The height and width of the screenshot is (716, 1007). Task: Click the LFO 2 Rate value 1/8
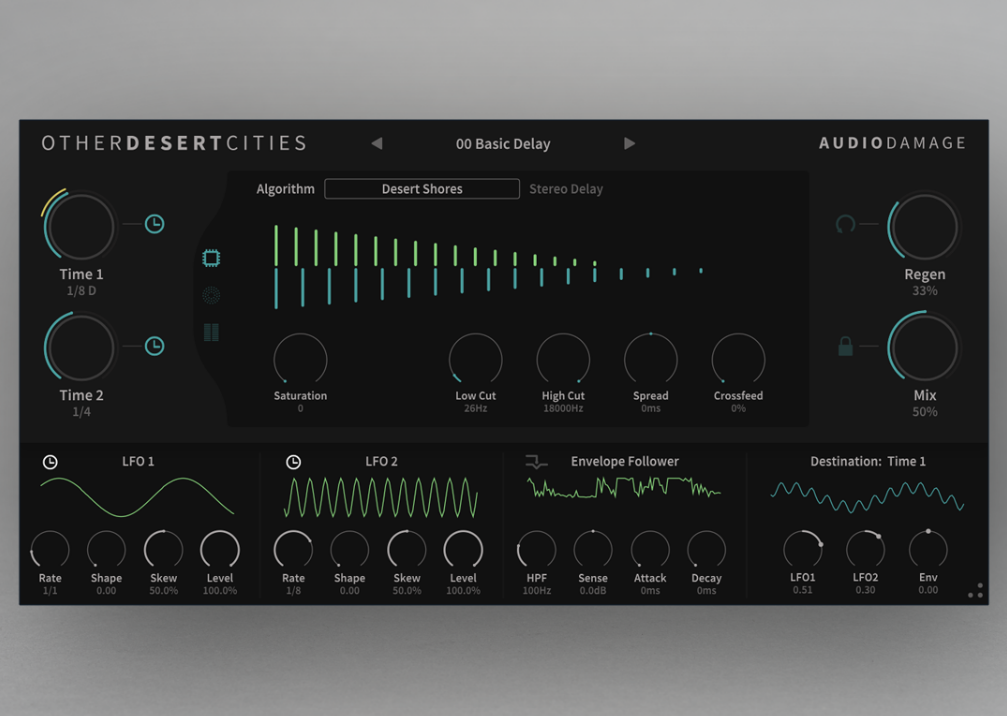(293, 591)
